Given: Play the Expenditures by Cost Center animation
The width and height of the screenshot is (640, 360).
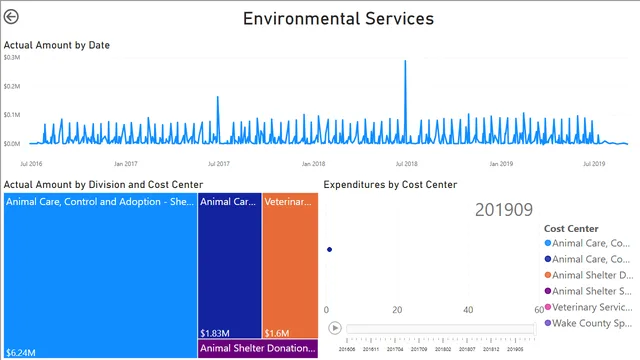Looking at the screenshot, I should click(335, 328).
